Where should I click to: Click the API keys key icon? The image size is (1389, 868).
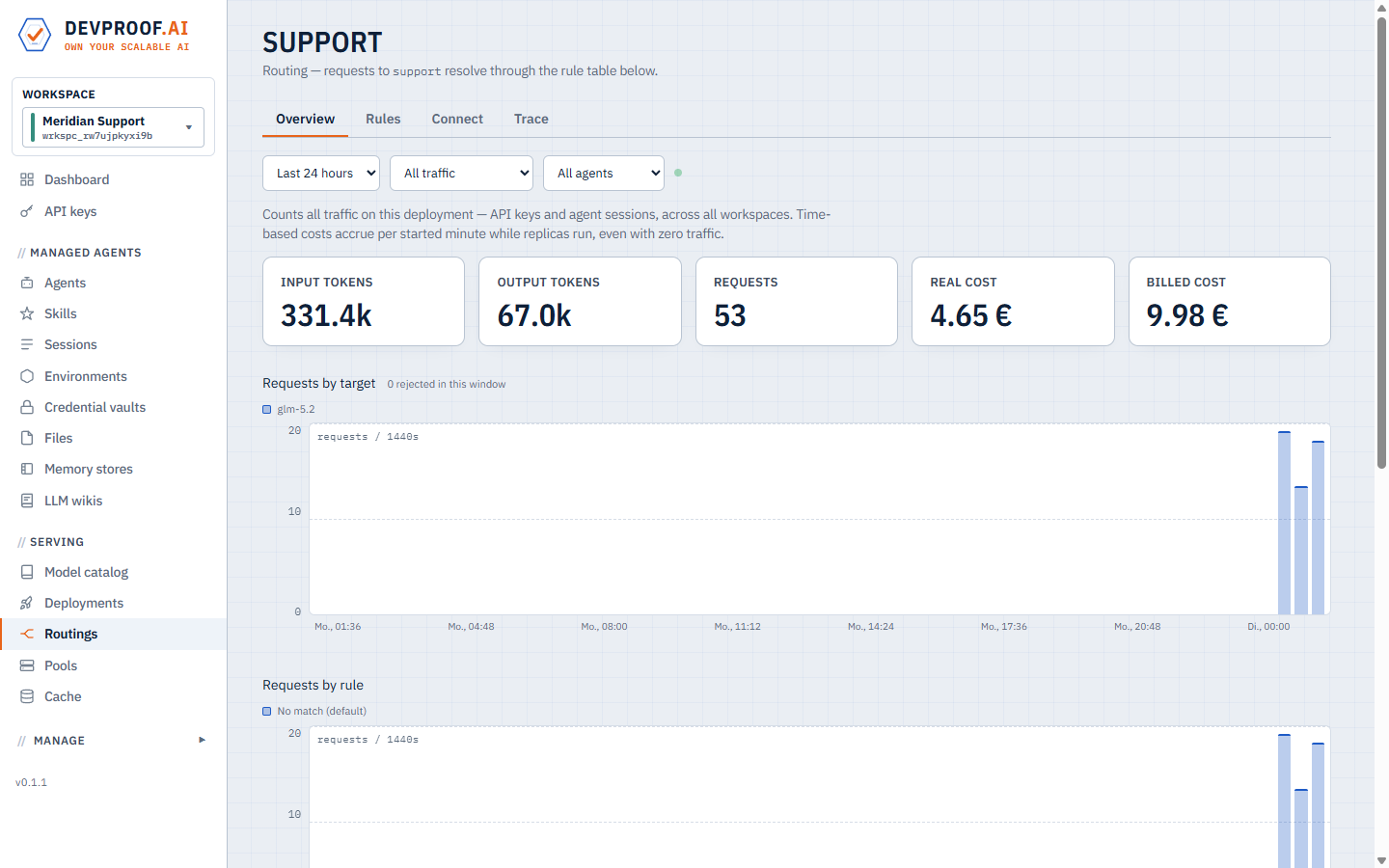tap(27, 211)
